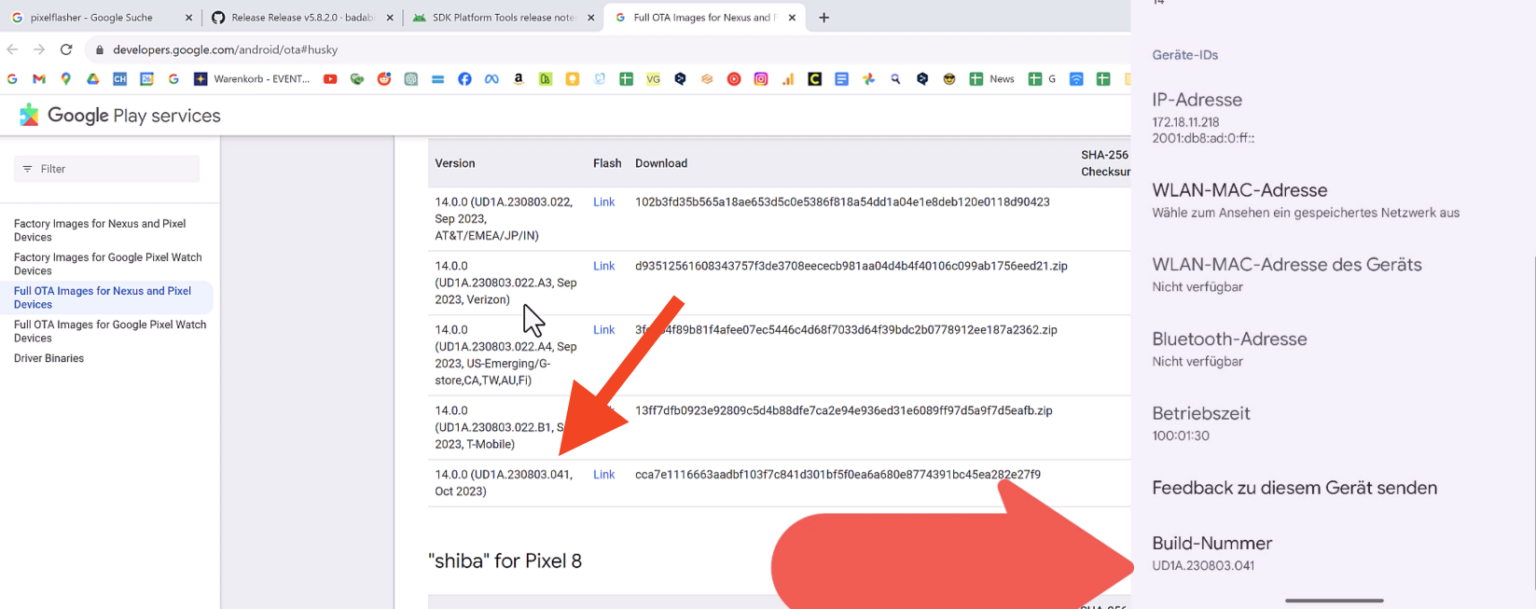Reload the current page
Viewport: 1536px width, 609px height.
[66, 48]
